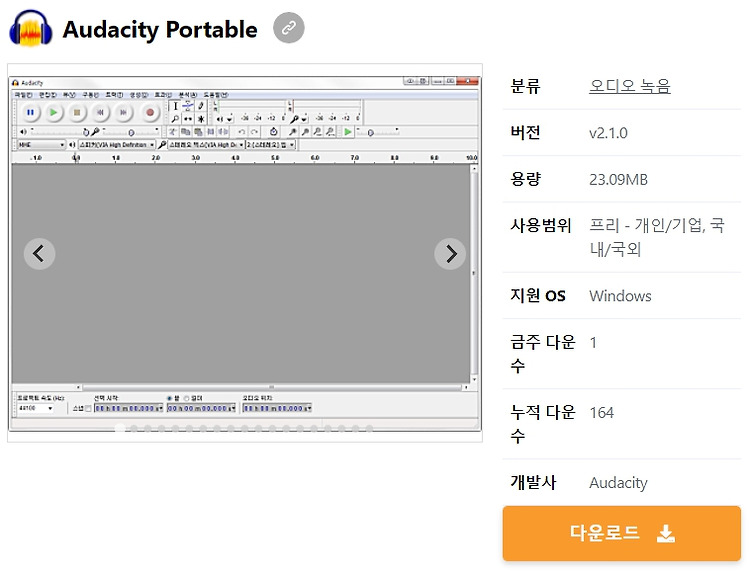Click the Fit Project zoom icon
The width and height of the screenshot is (750, 575).
331,132
